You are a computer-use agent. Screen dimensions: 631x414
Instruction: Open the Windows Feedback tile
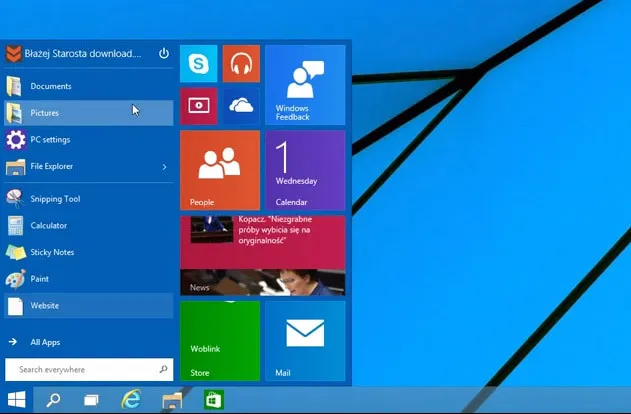pos(305,84)
